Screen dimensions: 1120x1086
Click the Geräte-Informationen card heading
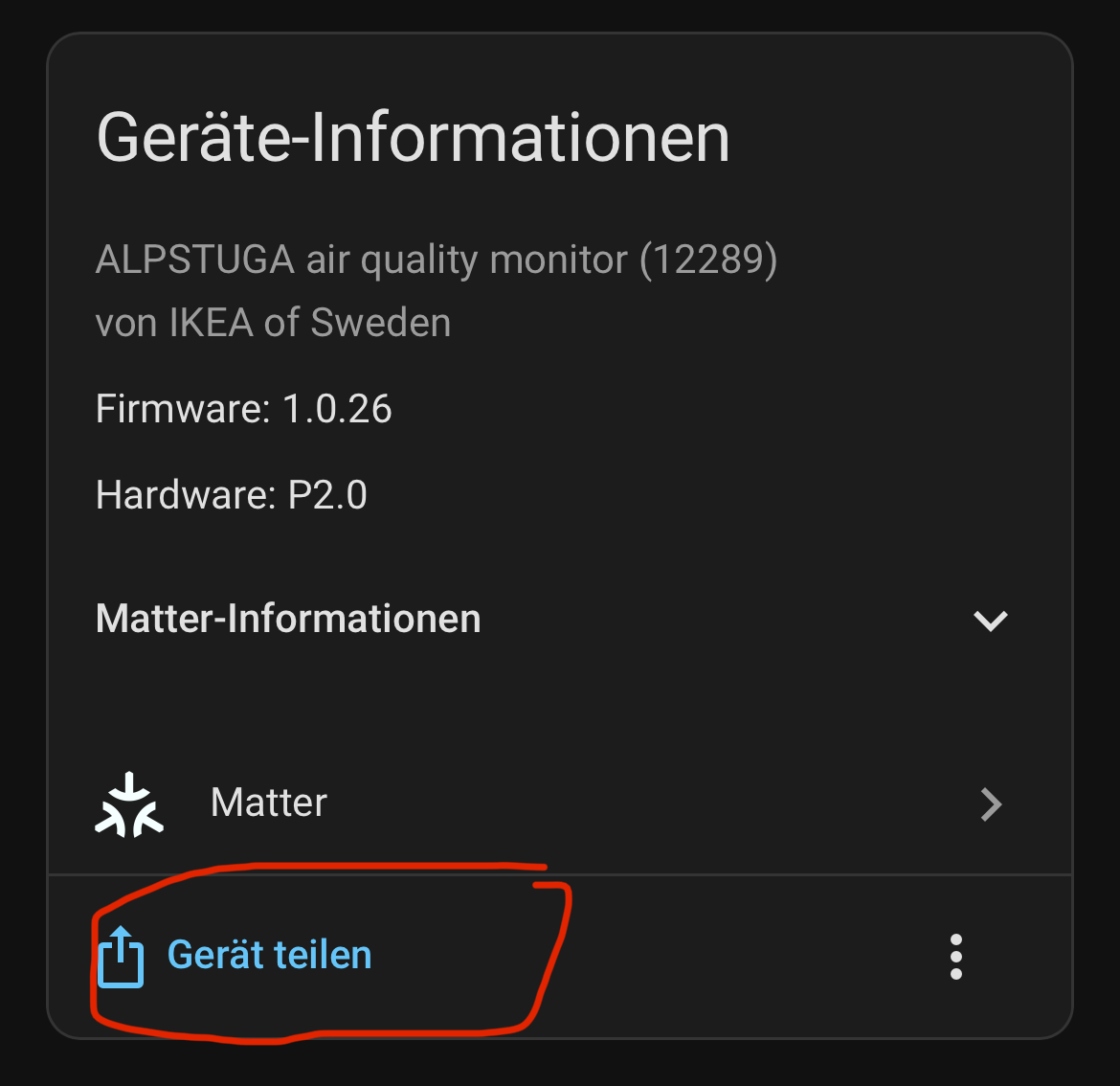(x=413, y=139)
